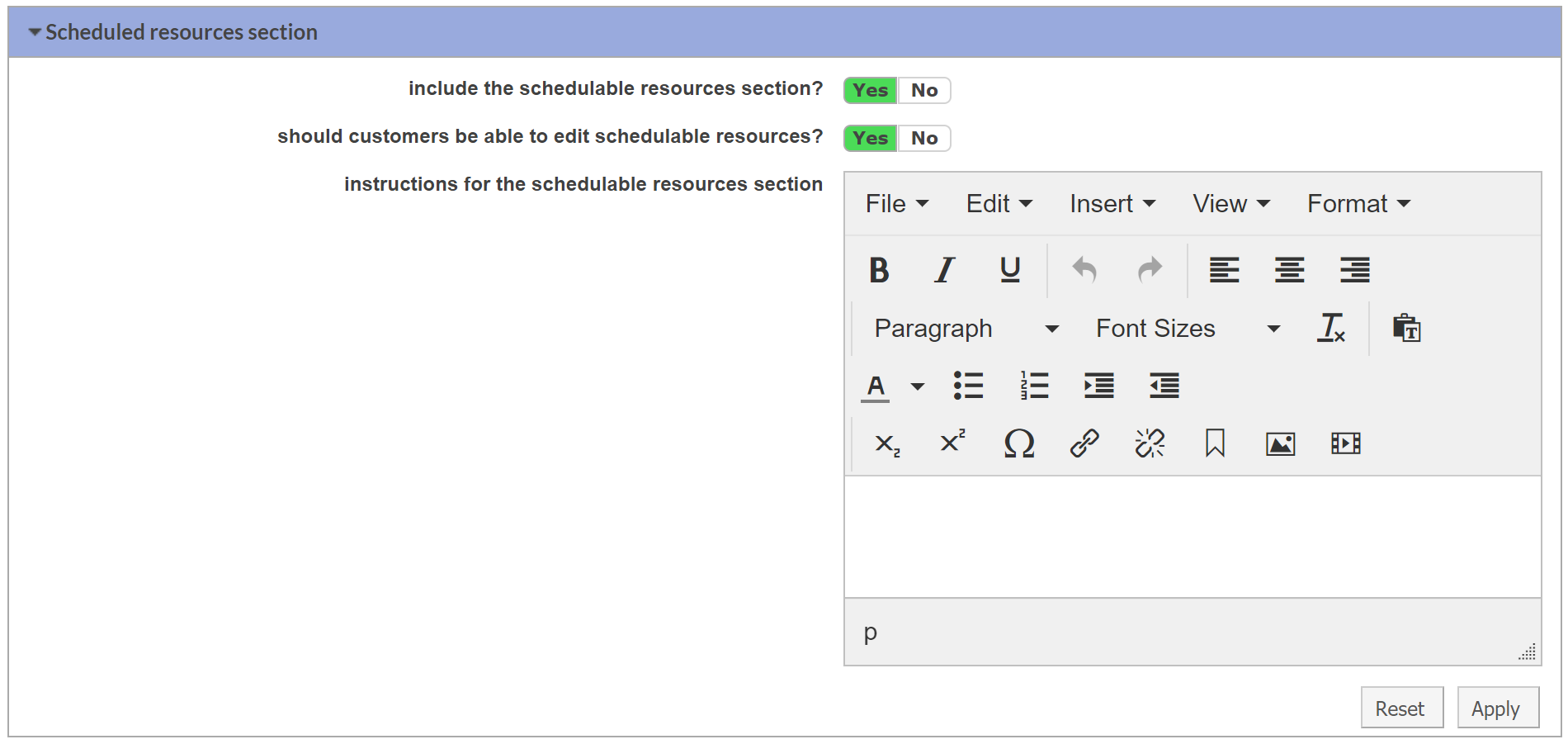
Task: Click the Insert/edit link icon
Action: tap(1084, 443)
